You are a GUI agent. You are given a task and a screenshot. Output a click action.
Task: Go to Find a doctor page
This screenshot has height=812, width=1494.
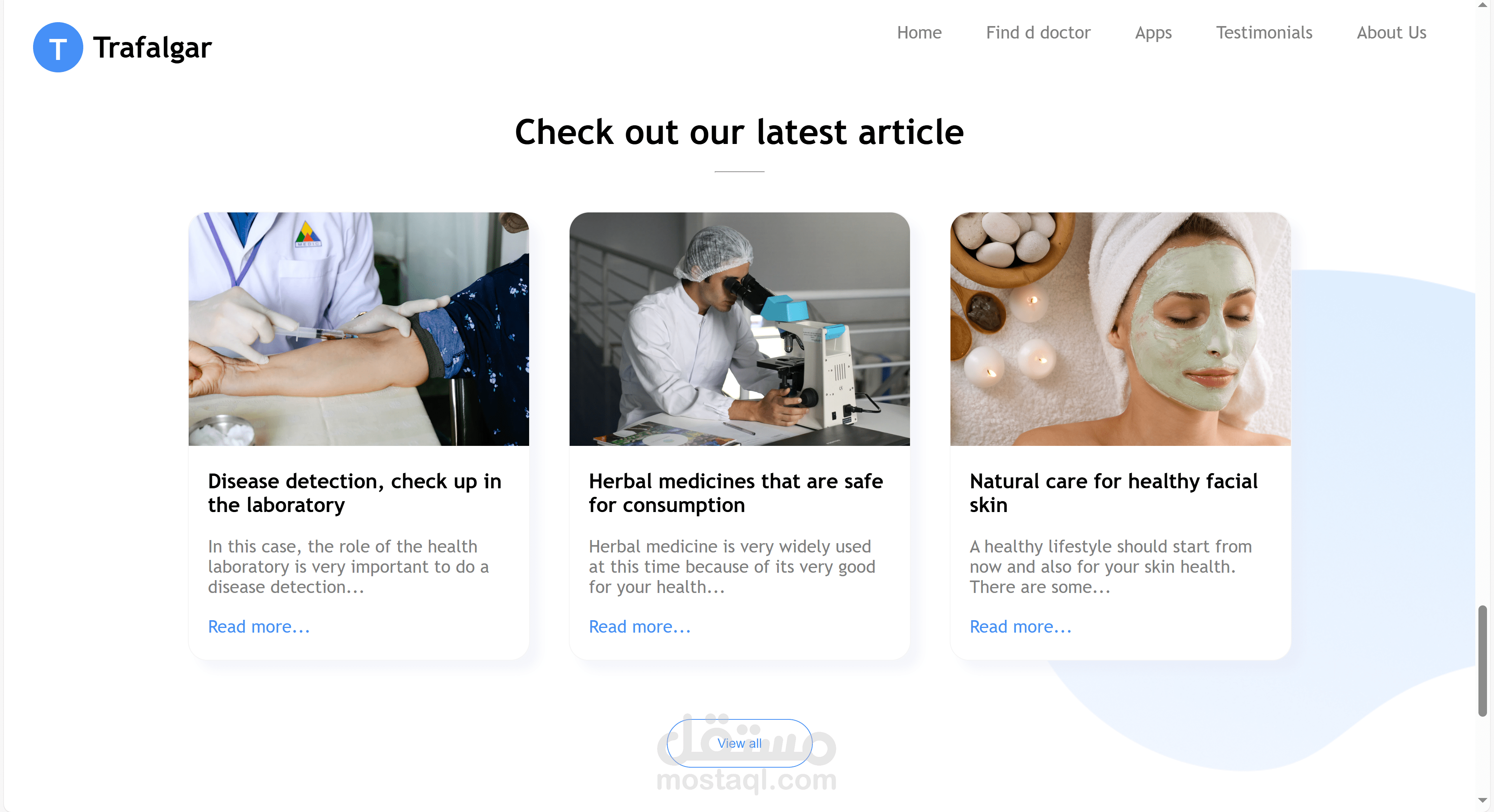pos(1038,32)
